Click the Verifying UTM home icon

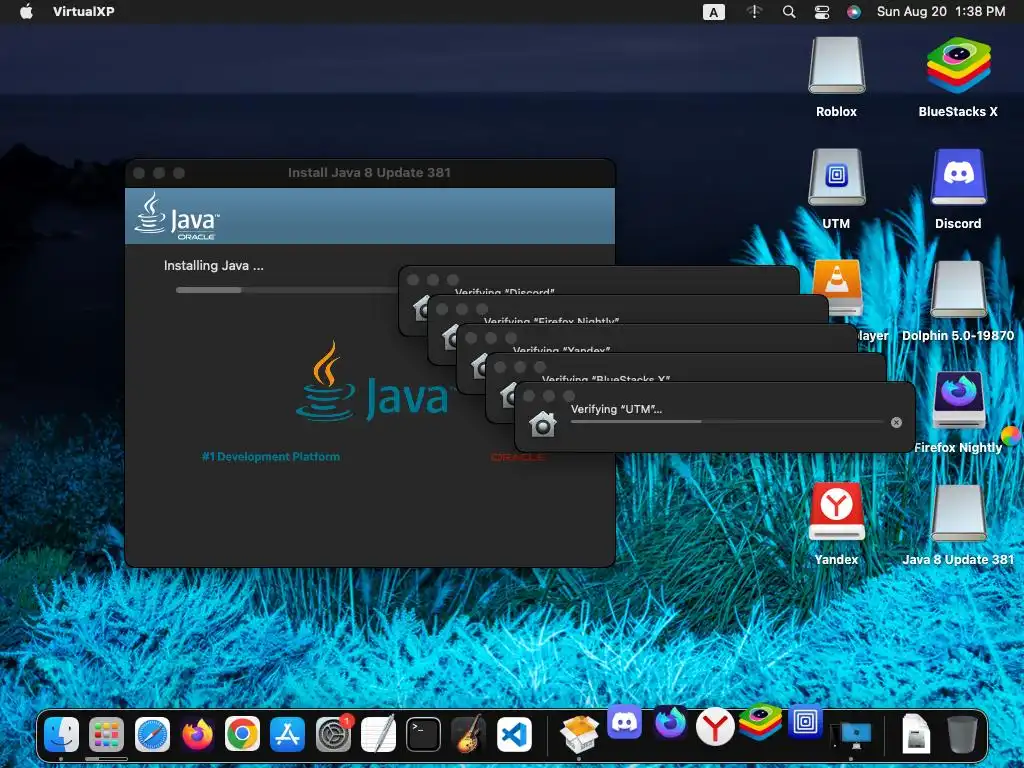[543, 424]
